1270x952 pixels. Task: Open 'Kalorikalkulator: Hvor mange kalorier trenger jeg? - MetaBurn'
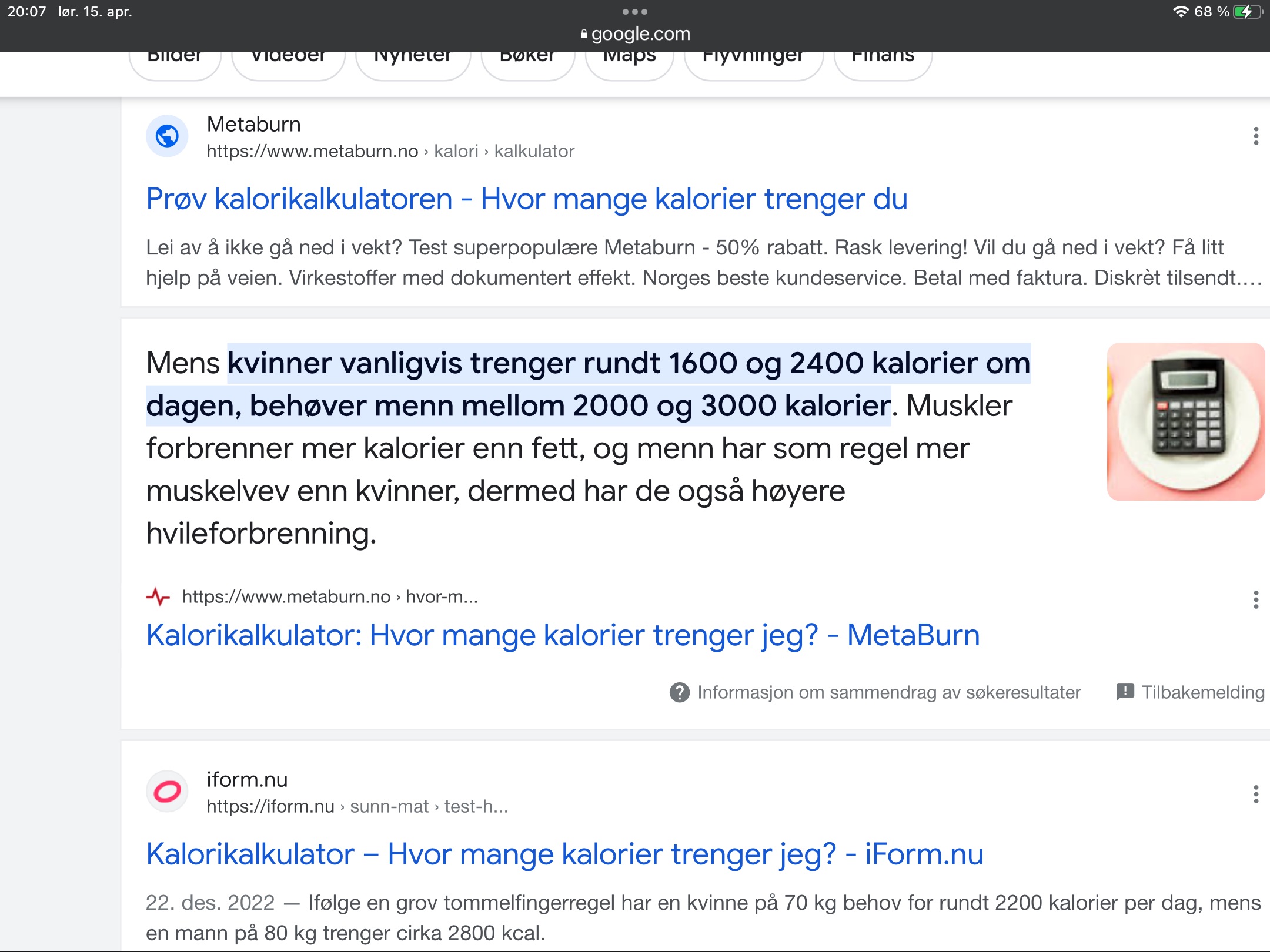click(563, 635)
